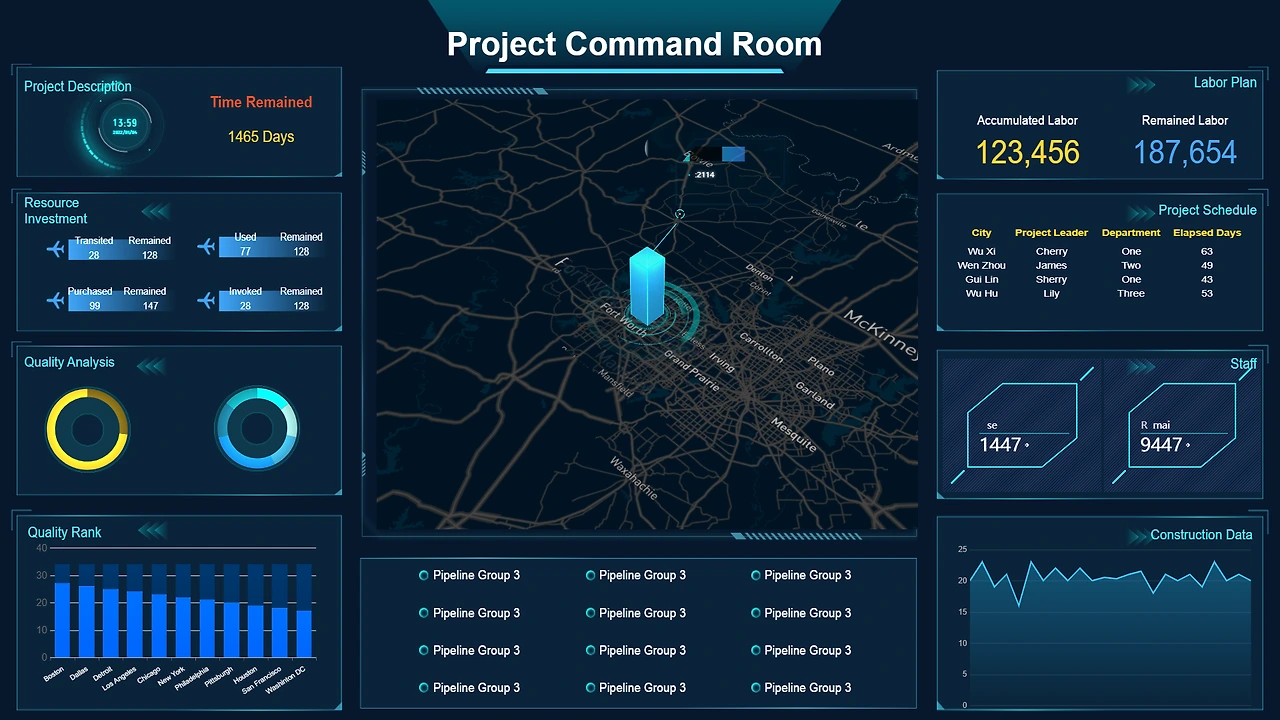Open the Labor Plan panel header
Image resolution: width=1280 pixels, height=720 pixels.
click(1225, 83)
